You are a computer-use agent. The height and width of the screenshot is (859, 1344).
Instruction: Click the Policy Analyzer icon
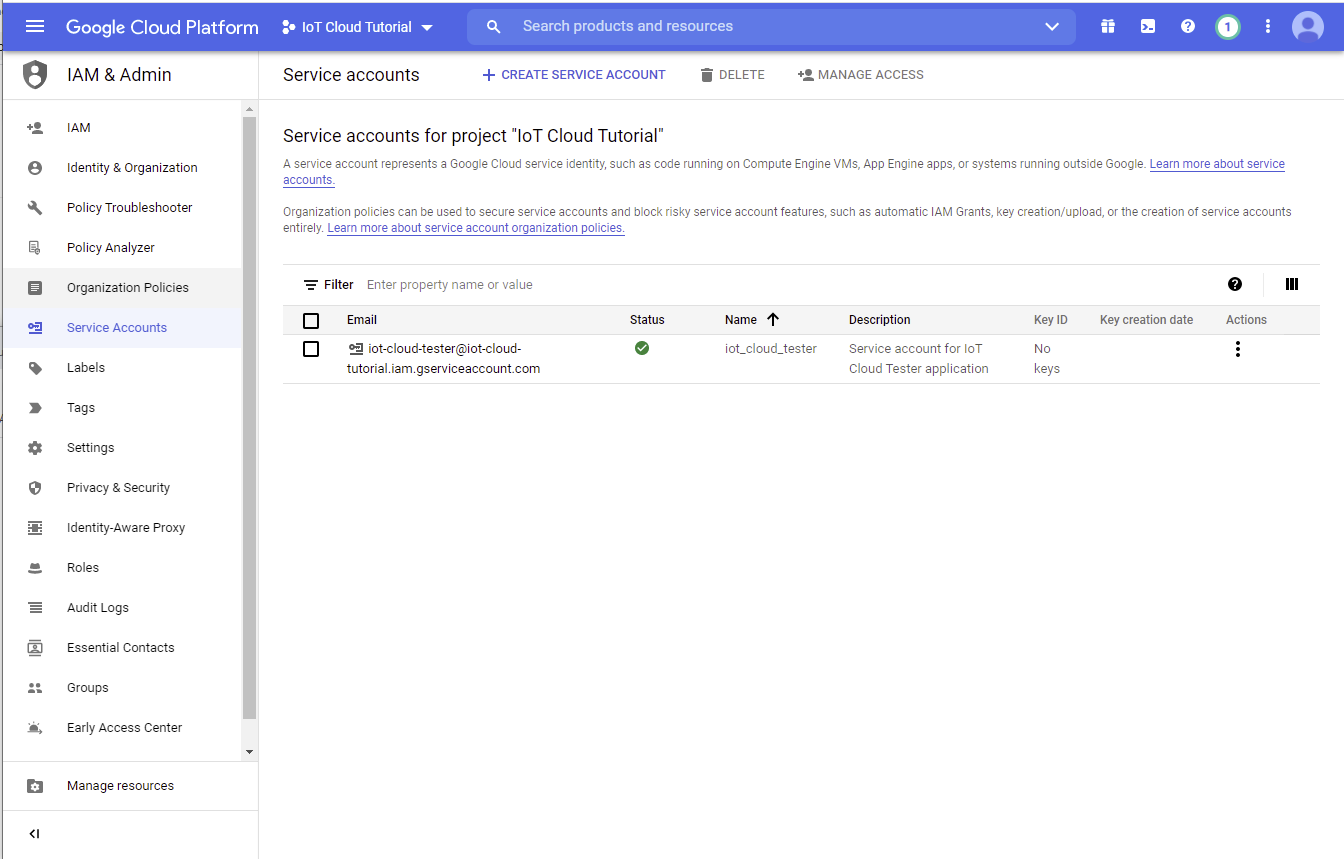click(35, 248)
